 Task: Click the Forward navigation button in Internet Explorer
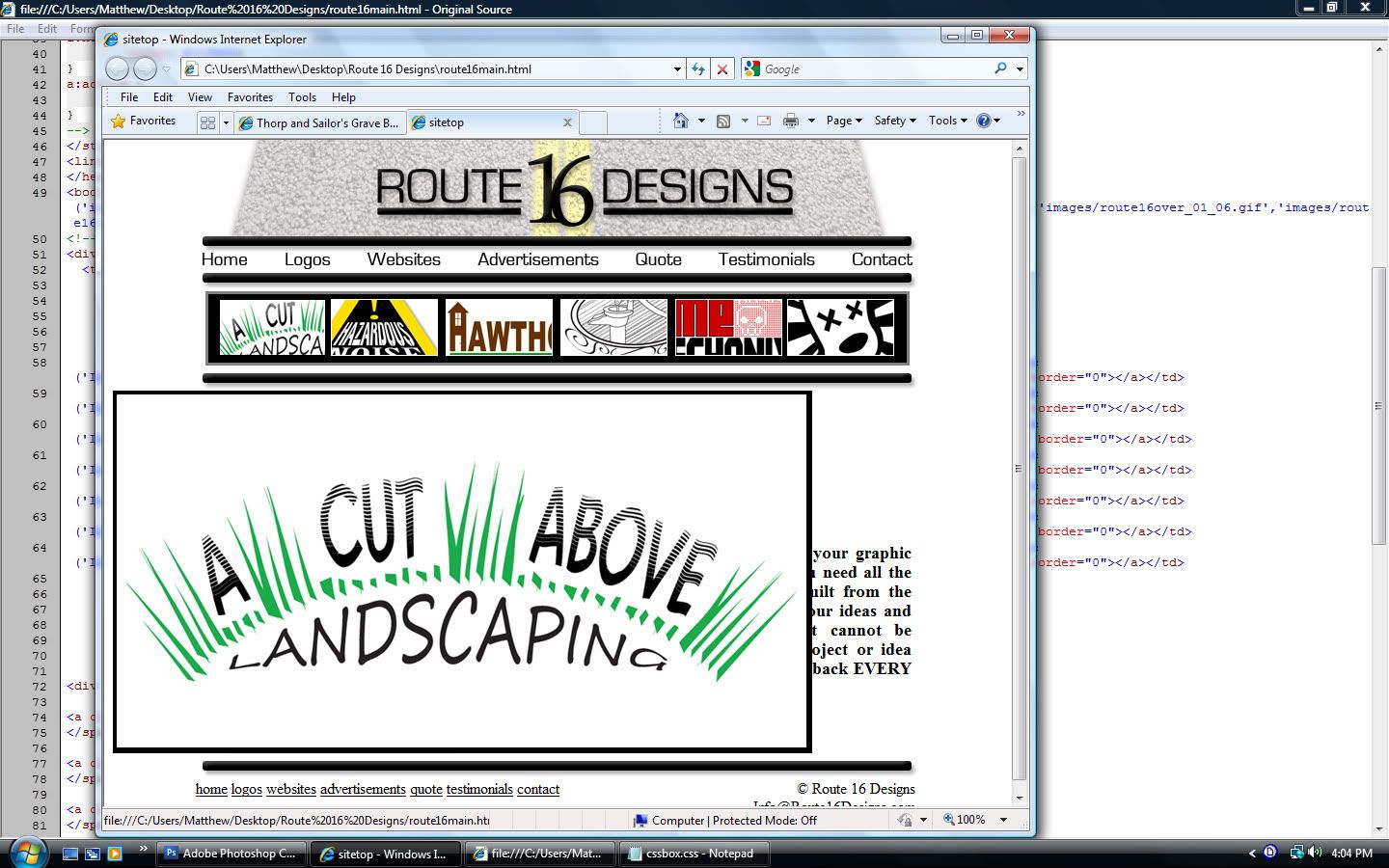pos(145,68)
